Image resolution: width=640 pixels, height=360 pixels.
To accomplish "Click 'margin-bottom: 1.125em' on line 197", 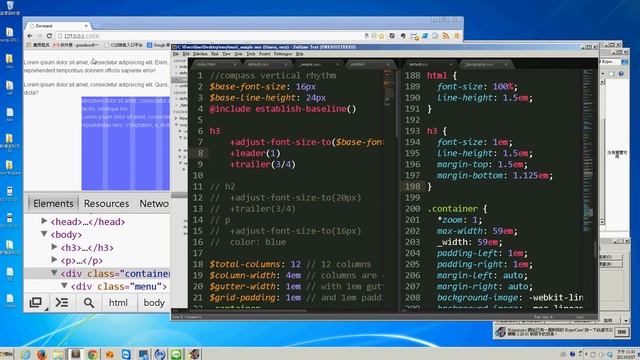I will [494, 176].
